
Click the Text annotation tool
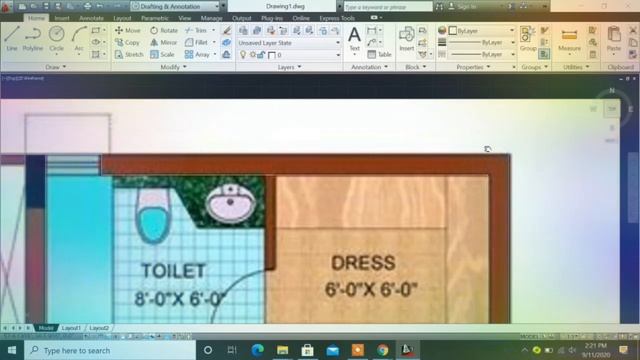[x=354, y=38]
